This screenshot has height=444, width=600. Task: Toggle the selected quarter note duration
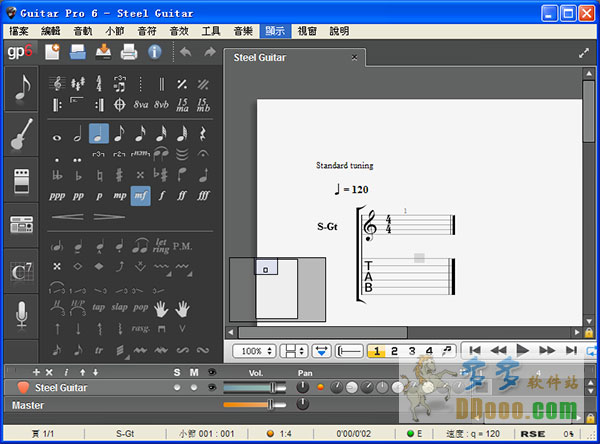(x=99, y=134)
